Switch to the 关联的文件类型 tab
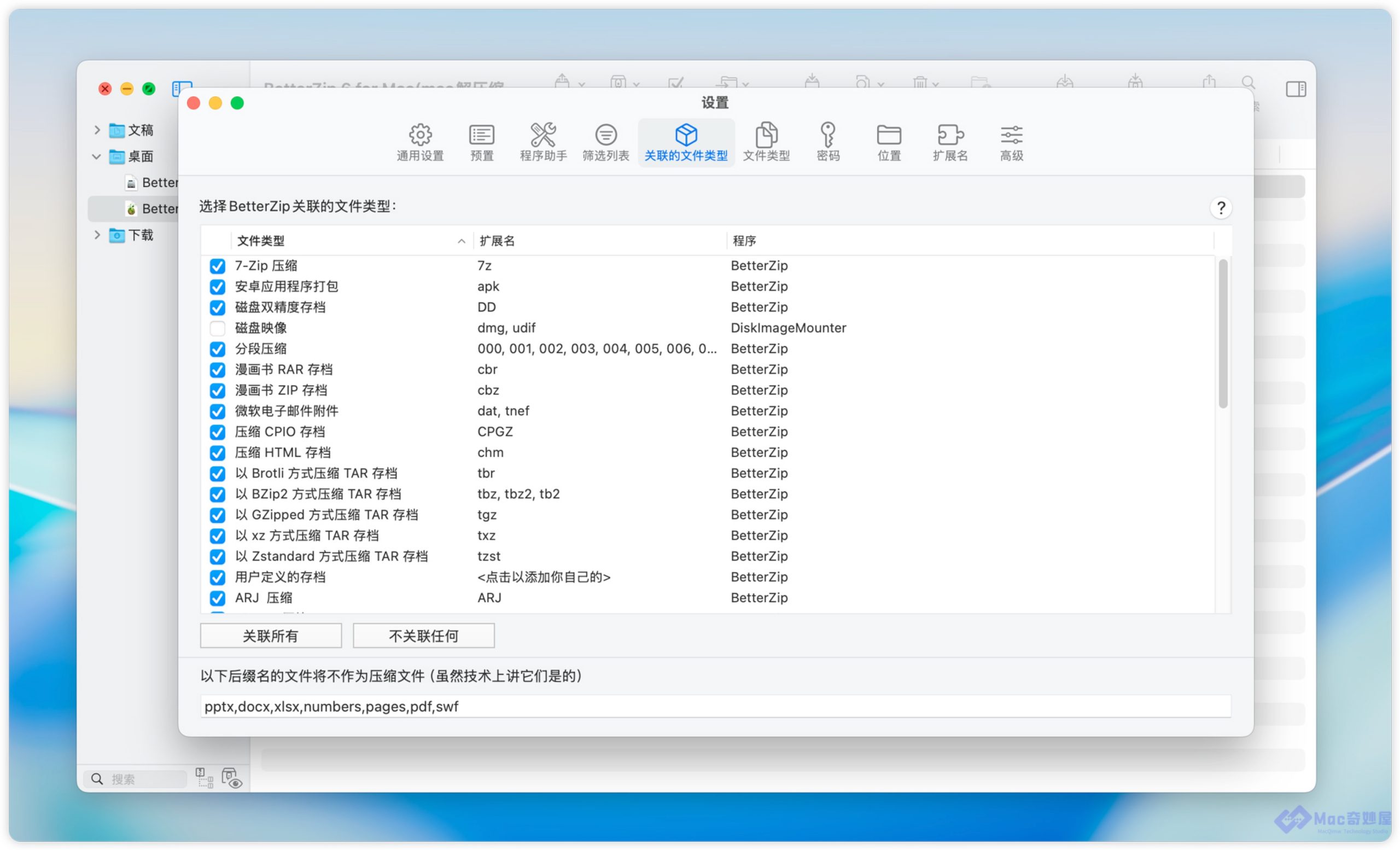The image size is (1400, 850). [x=686, y=142]
